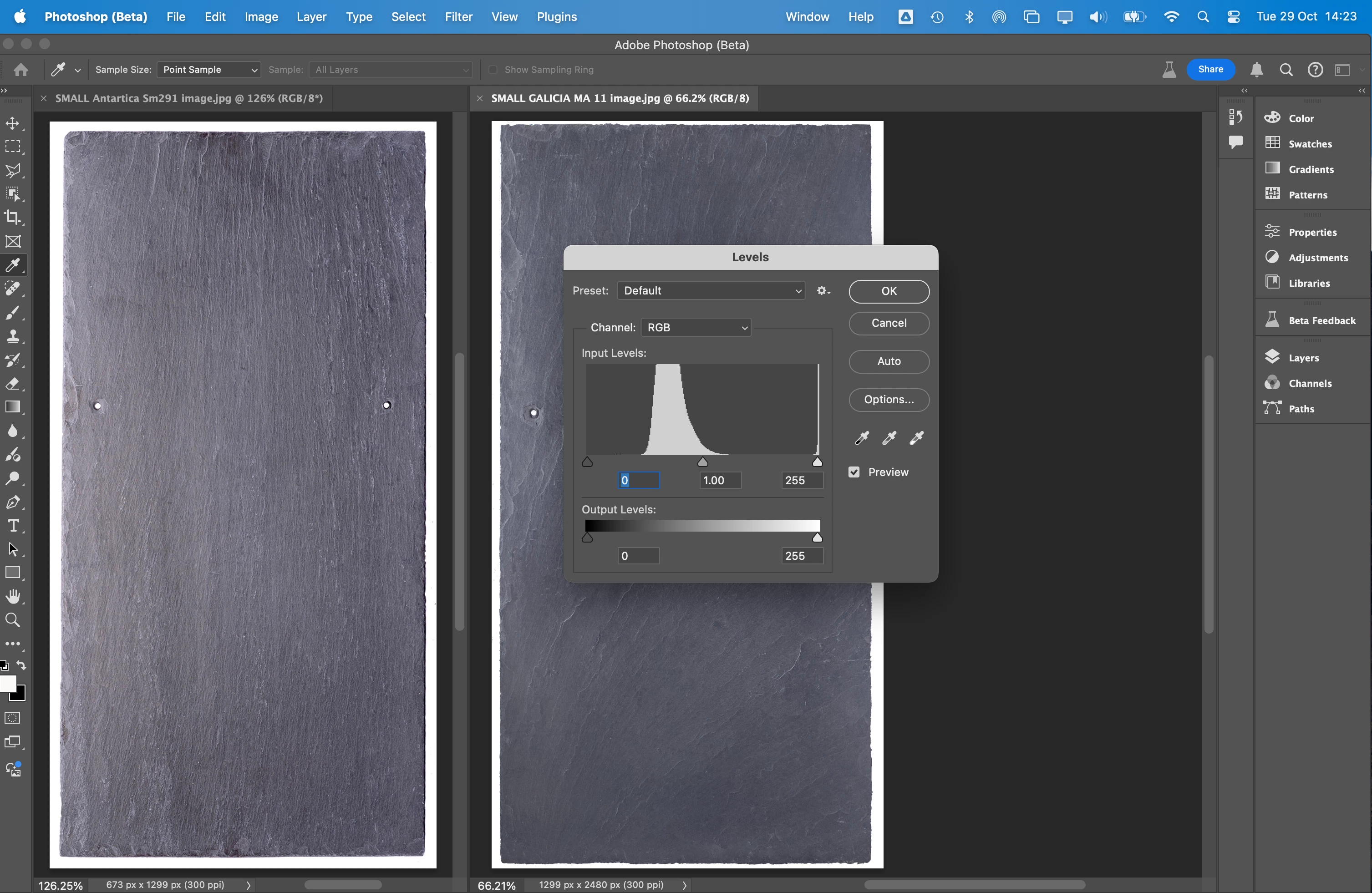Select the Hand tool
Screen dimensions: 1372x893
13,596
